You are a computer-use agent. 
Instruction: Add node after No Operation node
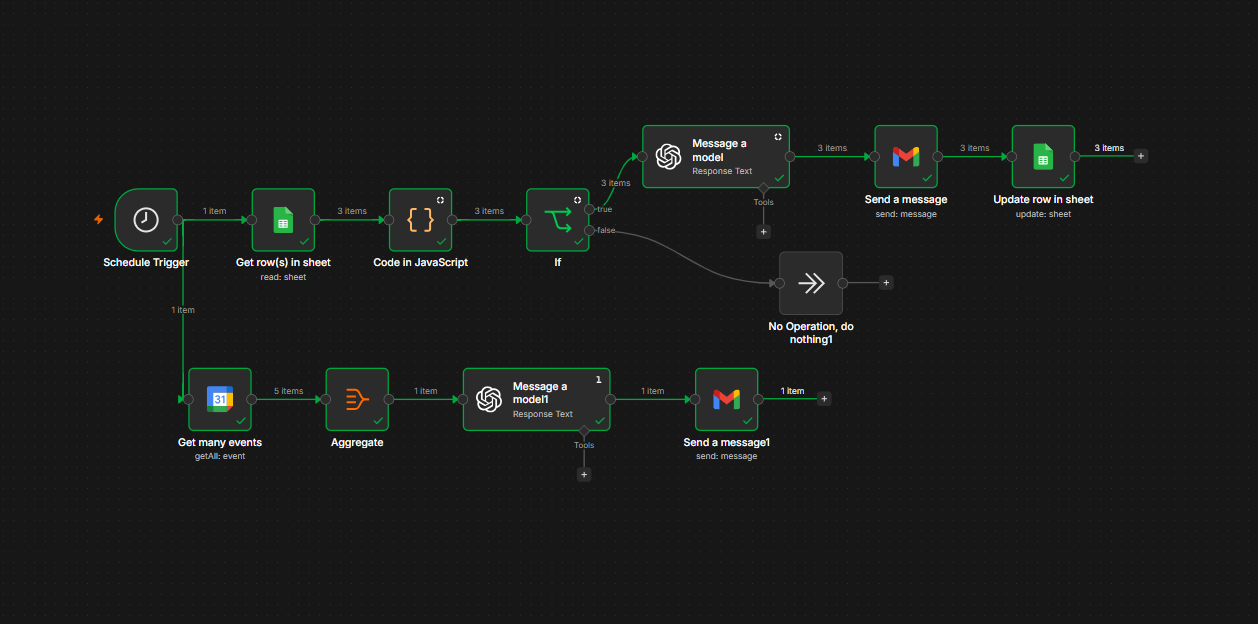point(886,283)
